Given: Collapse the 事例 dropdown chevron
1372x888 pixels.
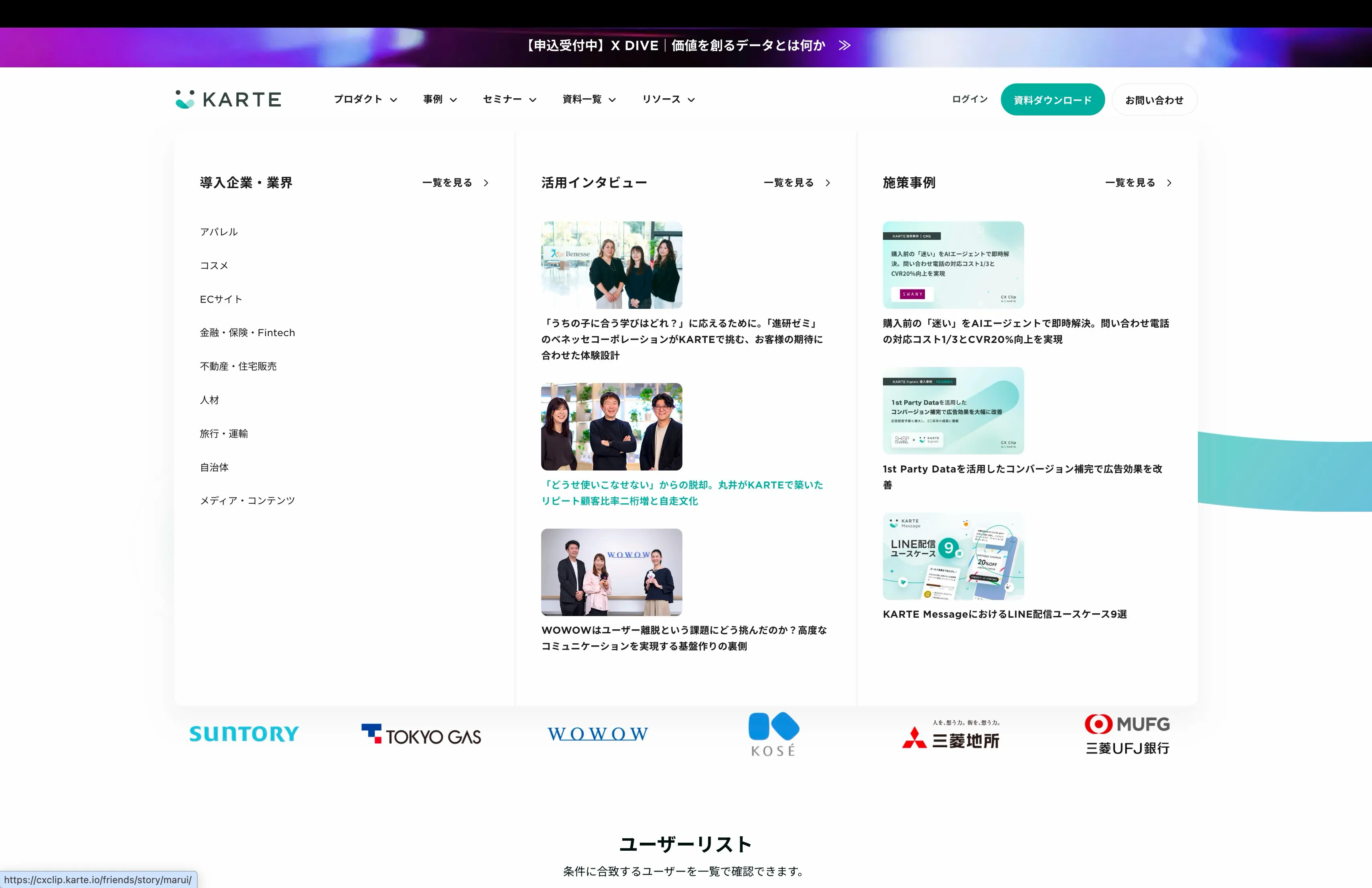Looking at the screenshot, I should coord(454,100).
